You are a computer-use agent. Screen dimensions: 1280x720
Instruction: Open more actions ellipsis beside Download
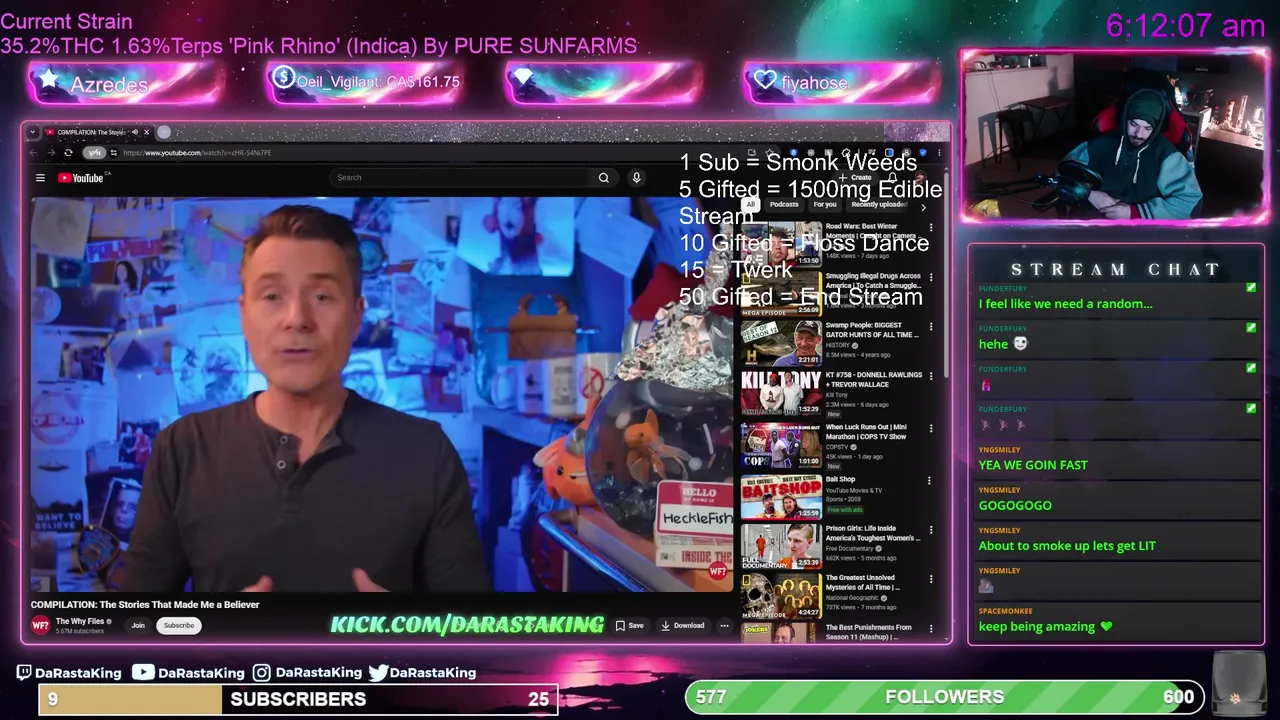[x=724, y=625]
